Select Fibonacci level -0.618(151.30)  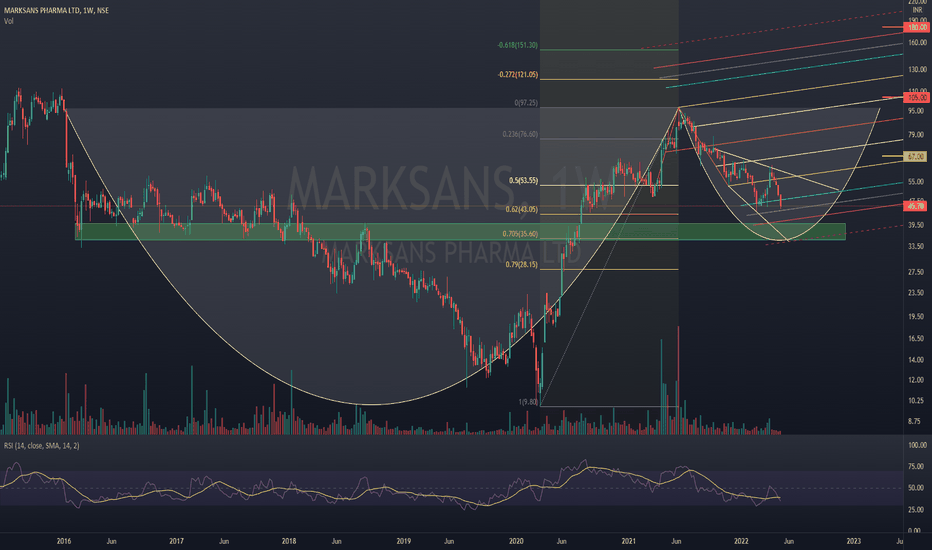coord(518,46)
